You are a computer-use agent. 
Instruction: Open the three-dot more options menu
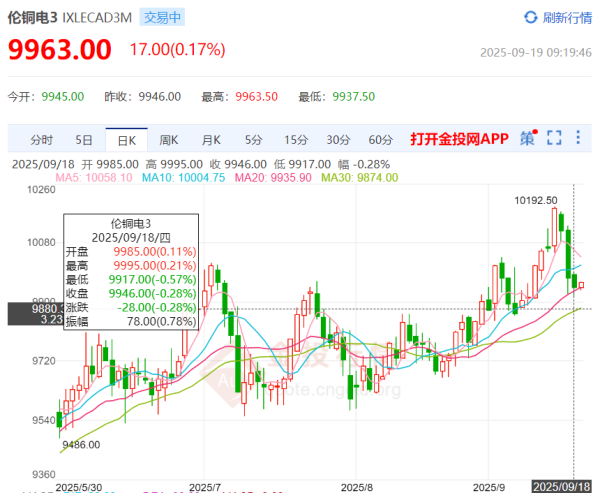578,137
